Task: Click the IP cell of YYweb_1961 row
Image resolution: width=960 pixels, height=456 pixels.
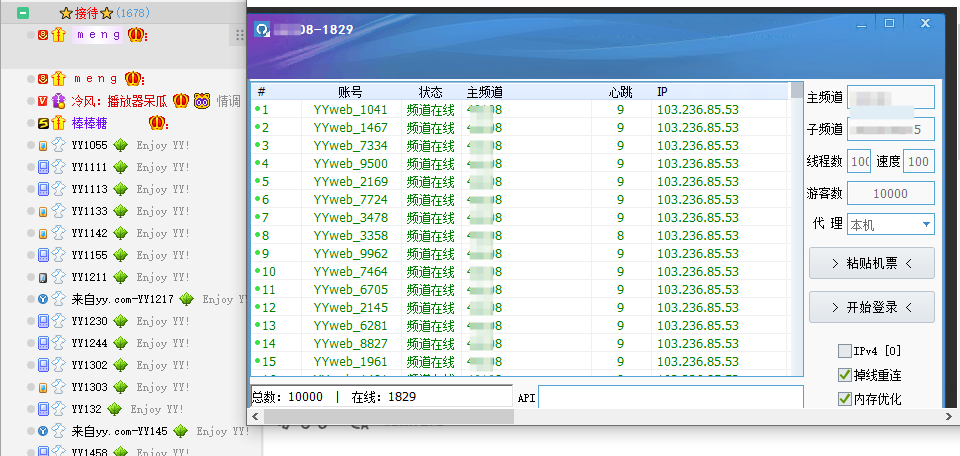Action: point(698,361)
